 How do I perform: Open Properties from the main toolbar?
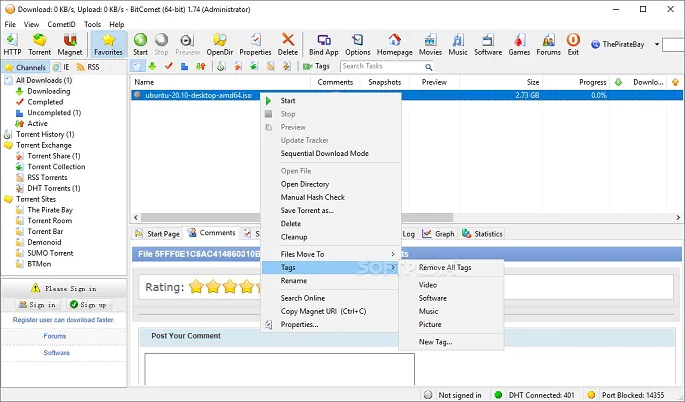click(255, 44)
